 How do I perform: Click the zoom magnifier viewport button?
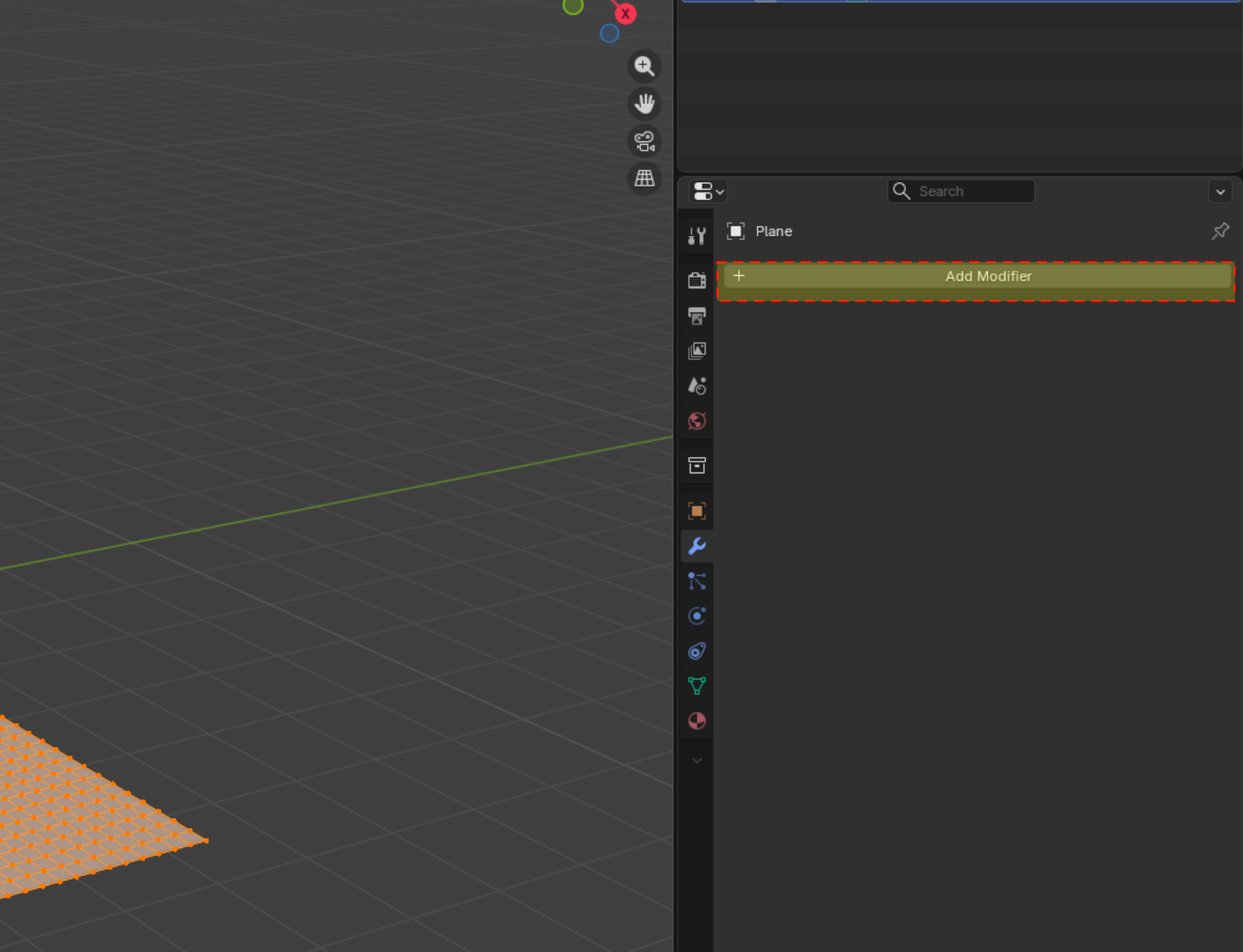644,66
